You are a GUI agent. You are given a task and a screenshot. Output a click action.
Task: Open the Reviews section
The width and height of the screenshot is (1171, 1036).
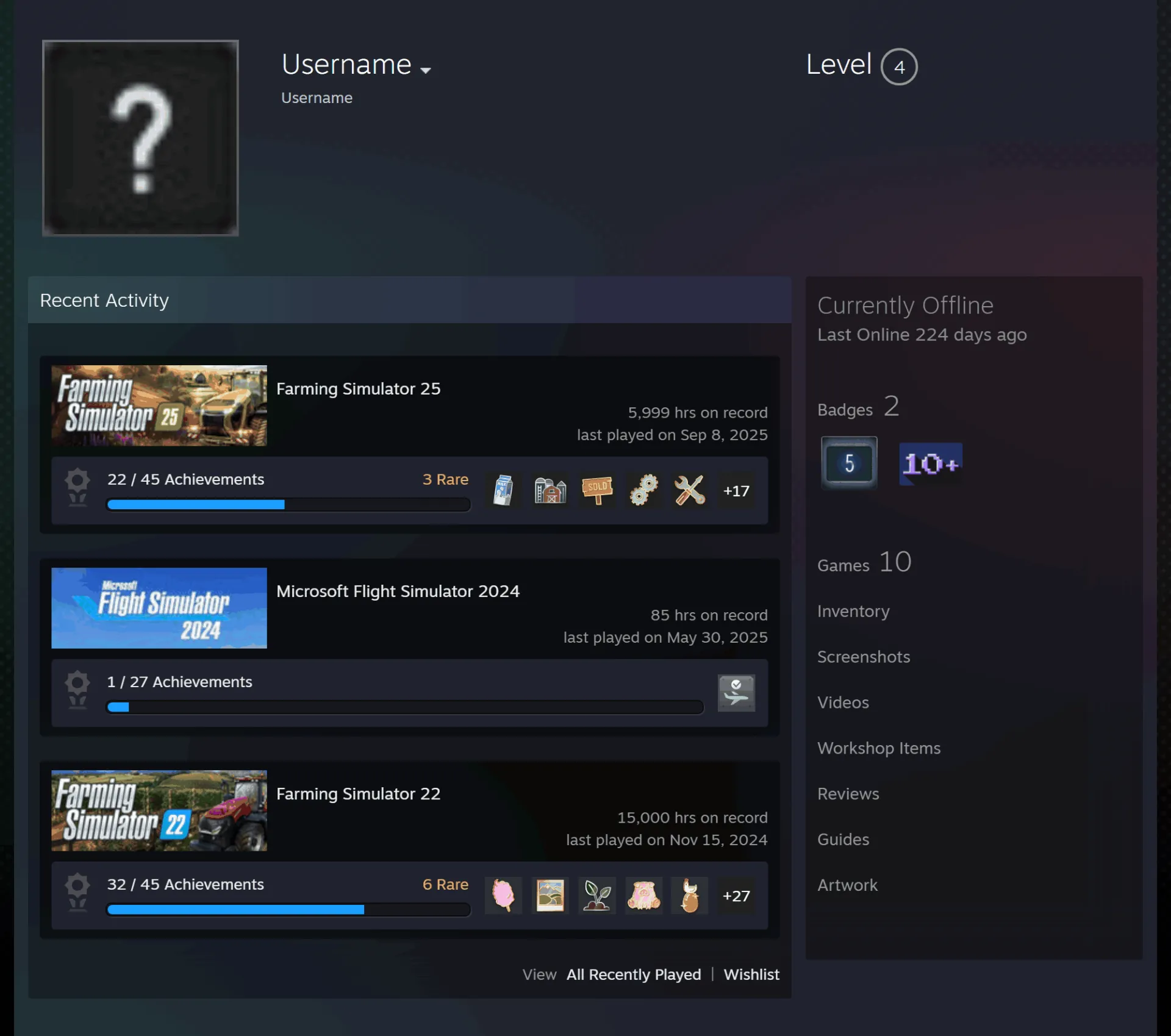click(x=848, y=794)
